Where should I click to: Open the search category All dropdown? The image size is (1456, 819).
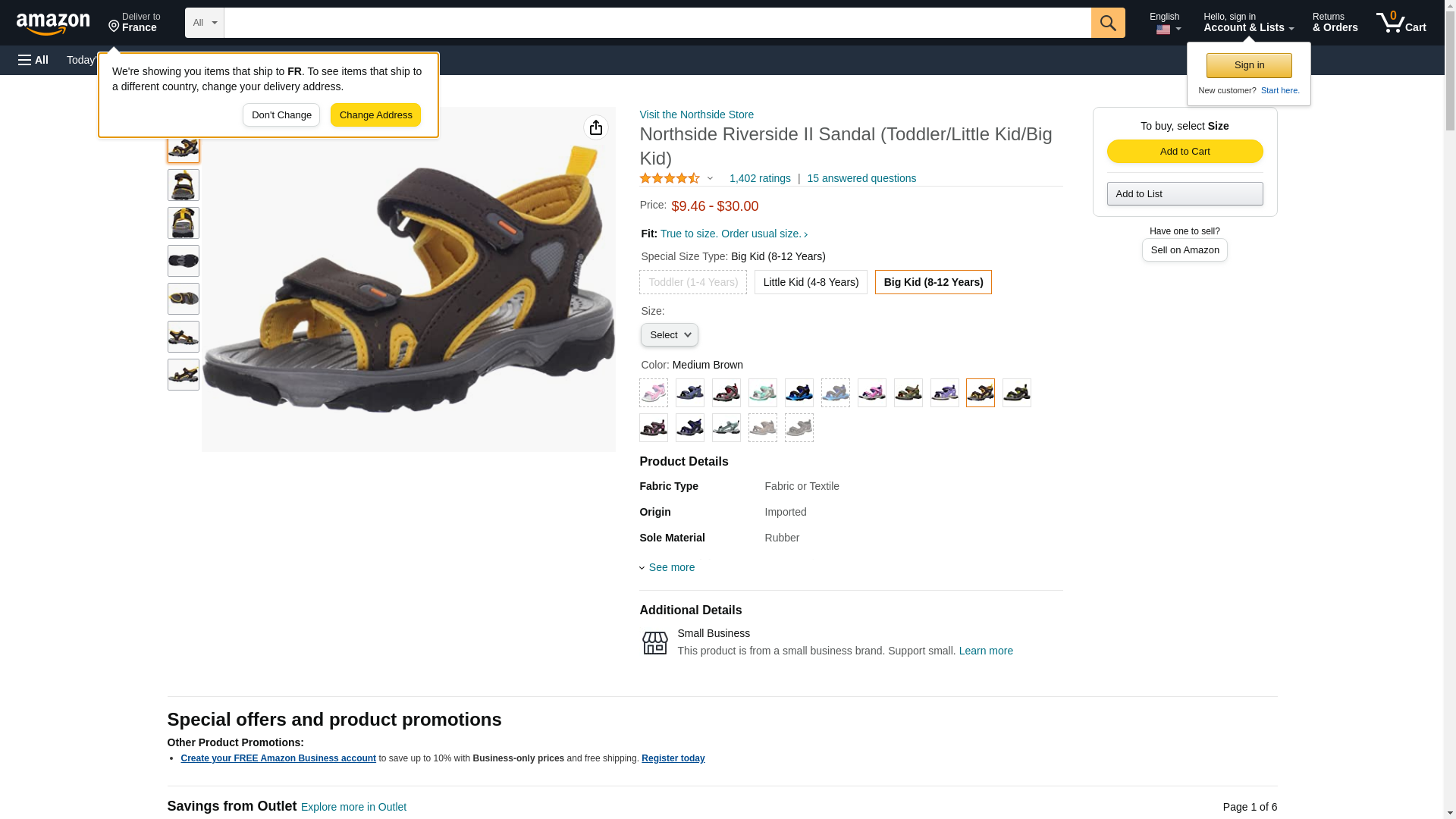(x=204, y=23)
